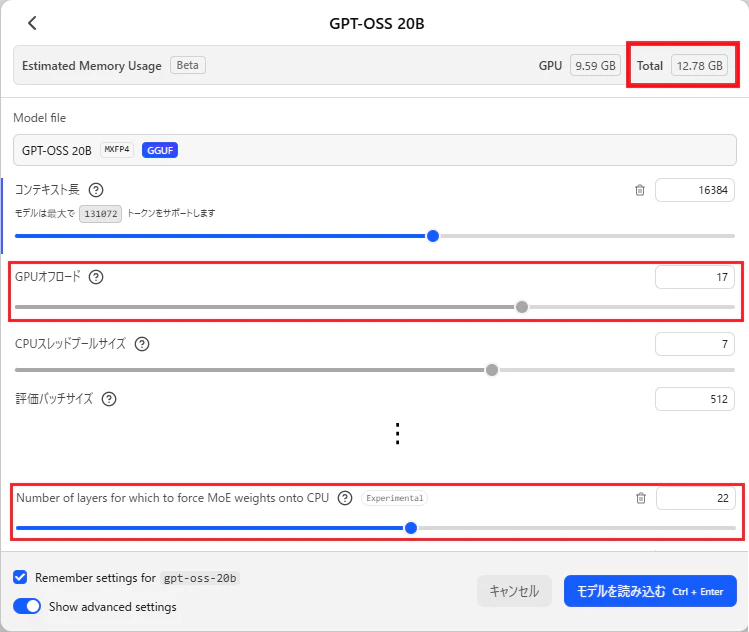
Task: Click the GPT-OSS 20B dialog title
Action: tap(377, 23)
